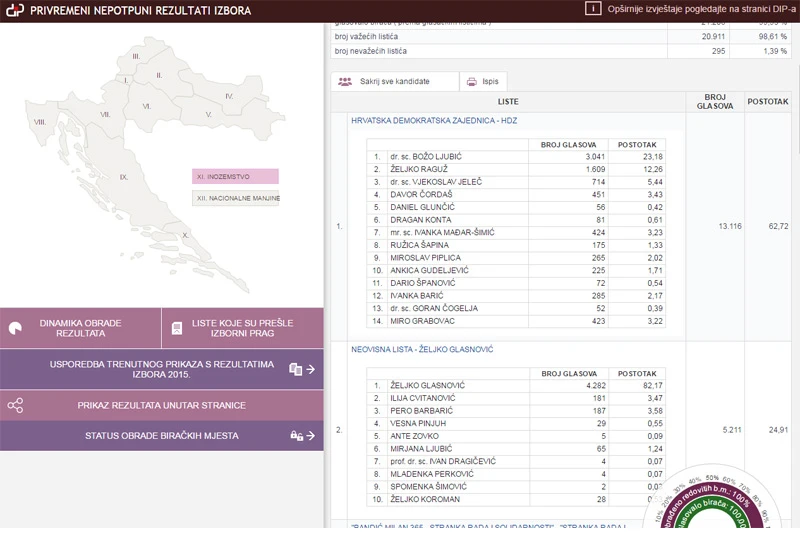Click candidate ANTE ZOVKO
Viewport: 800px width, 533px height.
[414, 436]
